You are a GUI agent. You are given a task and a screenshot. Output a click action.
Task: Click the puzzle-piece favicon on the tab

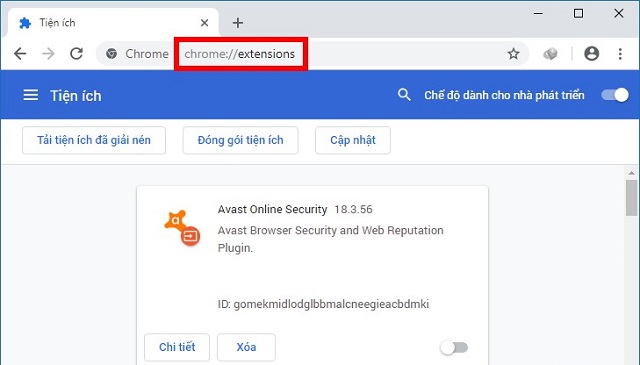pyautogui.click(x=25, y=23)
